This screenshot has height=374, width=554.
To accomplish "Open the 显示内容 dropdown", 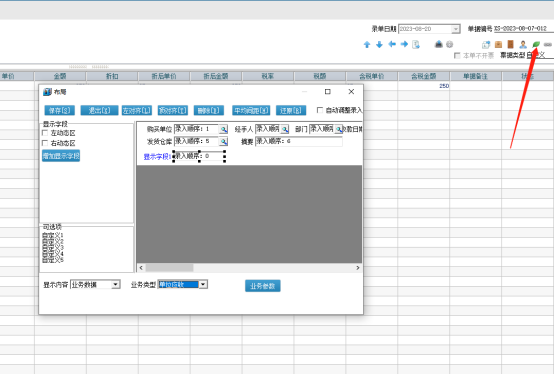I will tap(116, 284).
